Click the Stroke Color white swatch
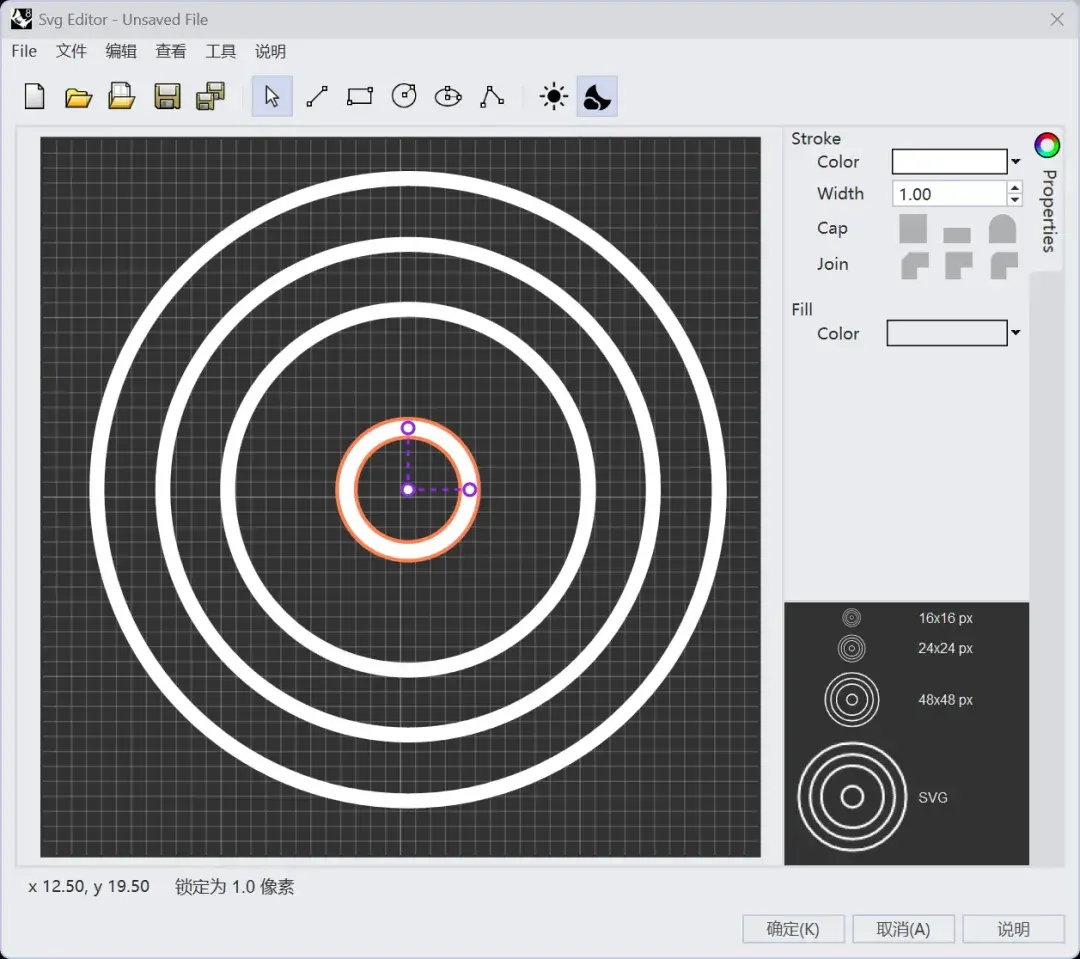 coord(949,162)
